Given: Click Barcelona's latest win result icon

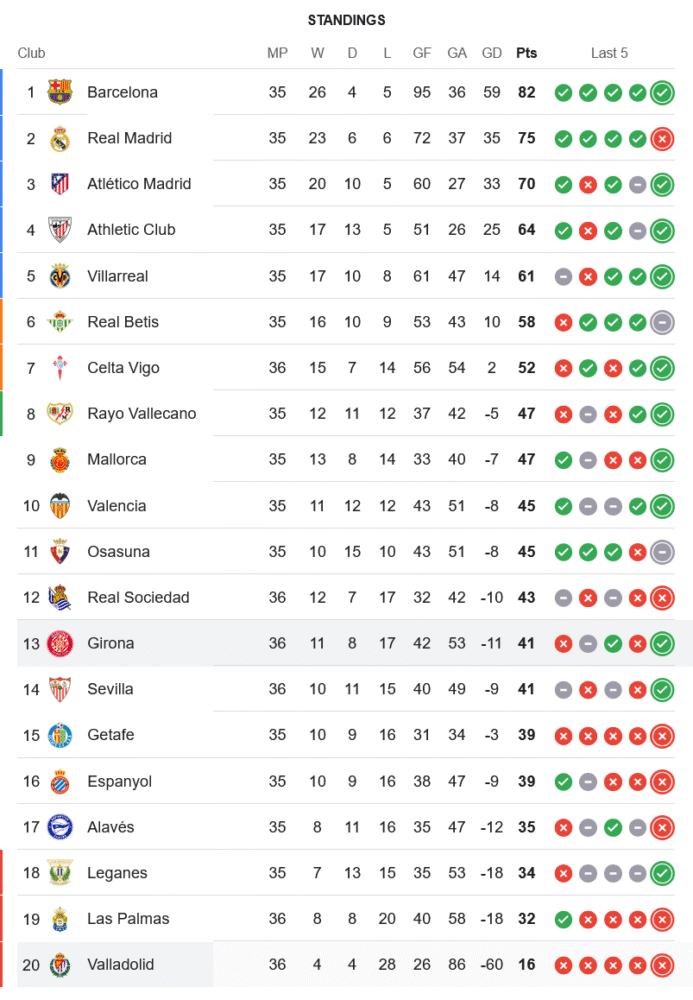Looking at the screenshot, I should coord(661,93).
